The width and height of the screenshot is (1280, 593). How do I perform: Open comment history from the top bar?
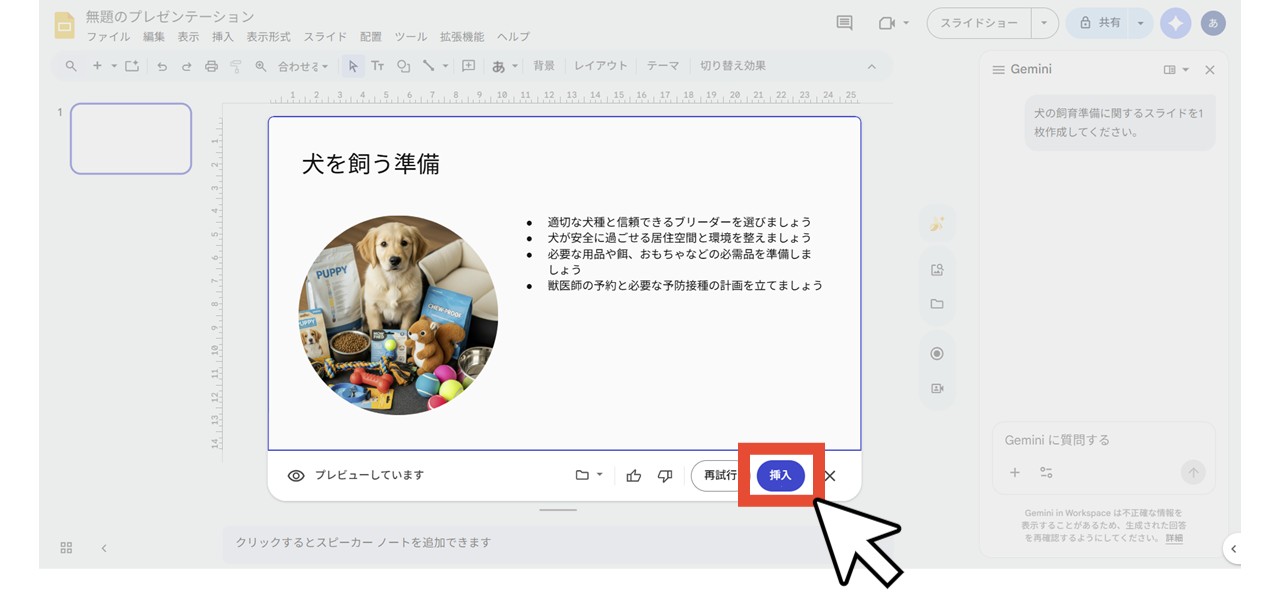pos(843,22)
